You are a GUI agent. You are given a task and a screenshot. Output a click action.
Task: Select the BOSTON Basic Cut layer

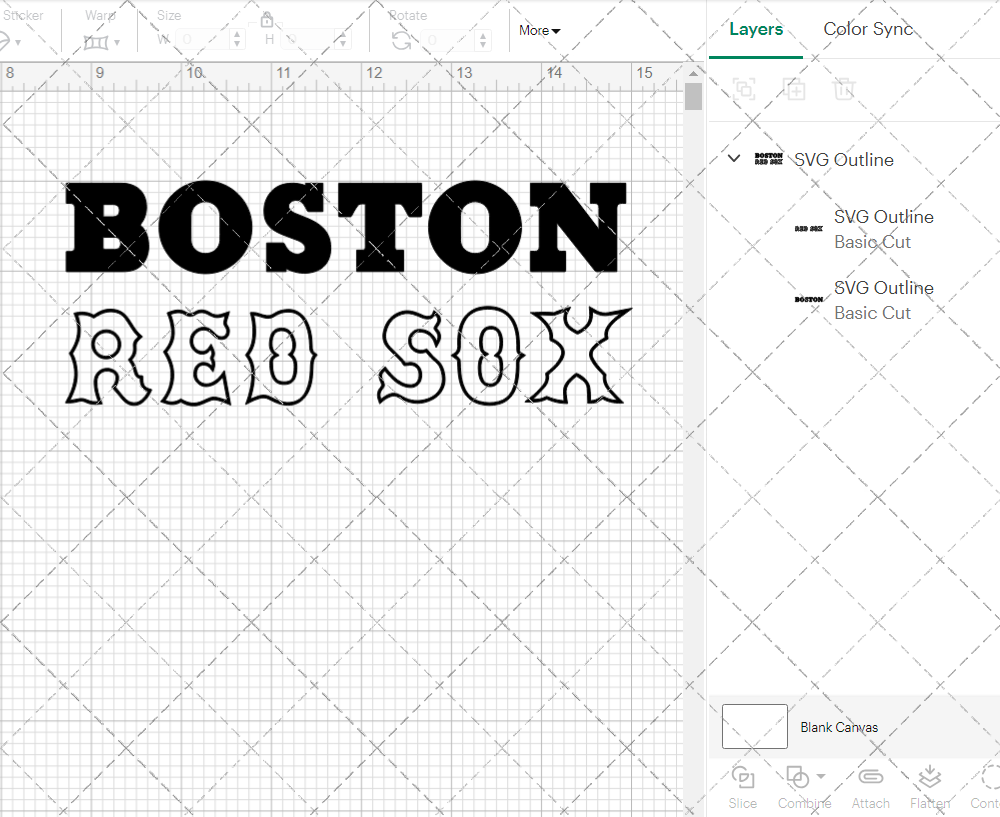[884, 300]
